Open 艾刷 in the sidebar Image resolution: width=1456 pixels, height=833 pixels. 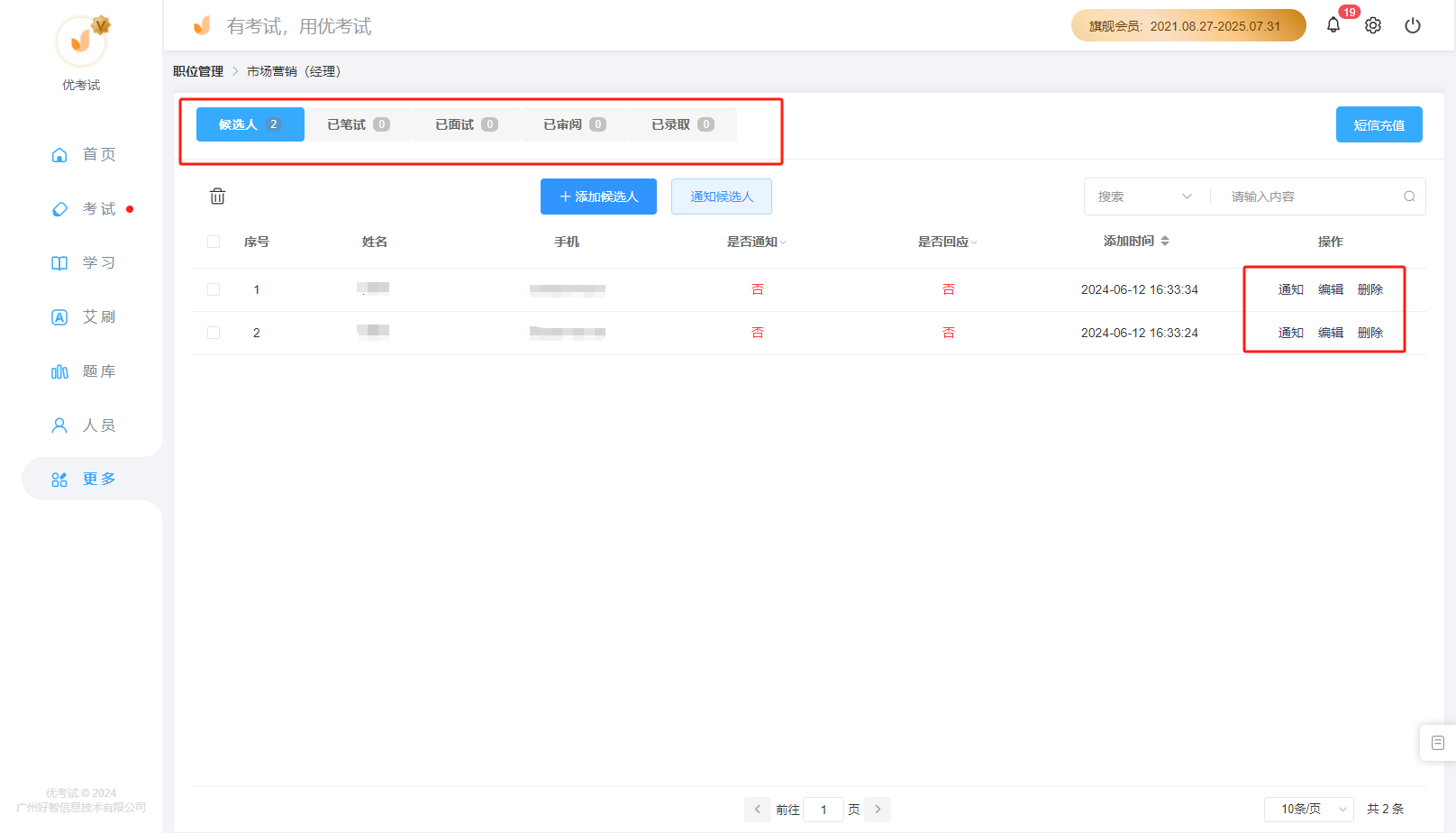83,316
